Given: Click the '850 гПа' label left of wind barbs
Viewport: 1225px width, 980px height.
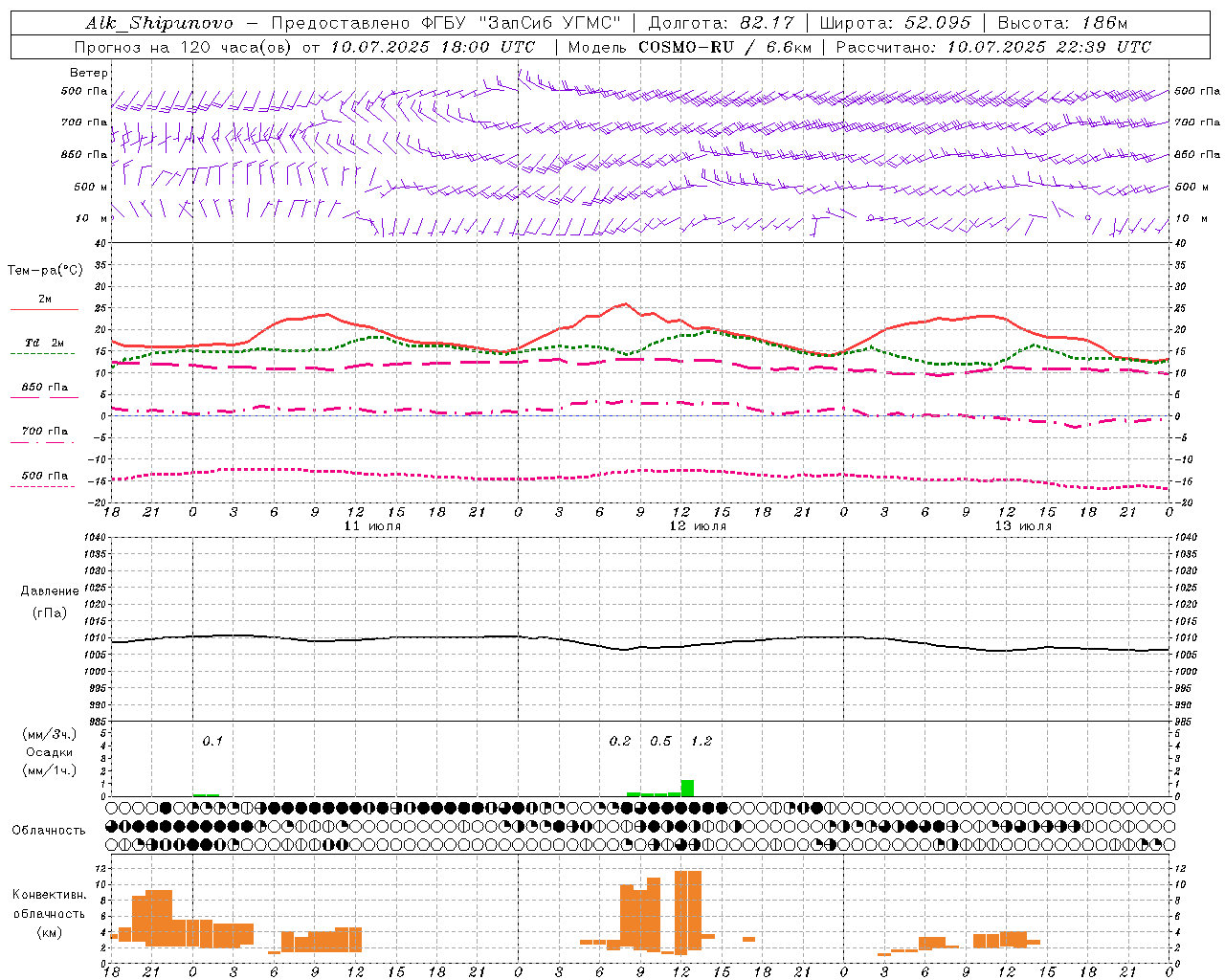Looking at the screenshot, I should [x=84, y=154].
